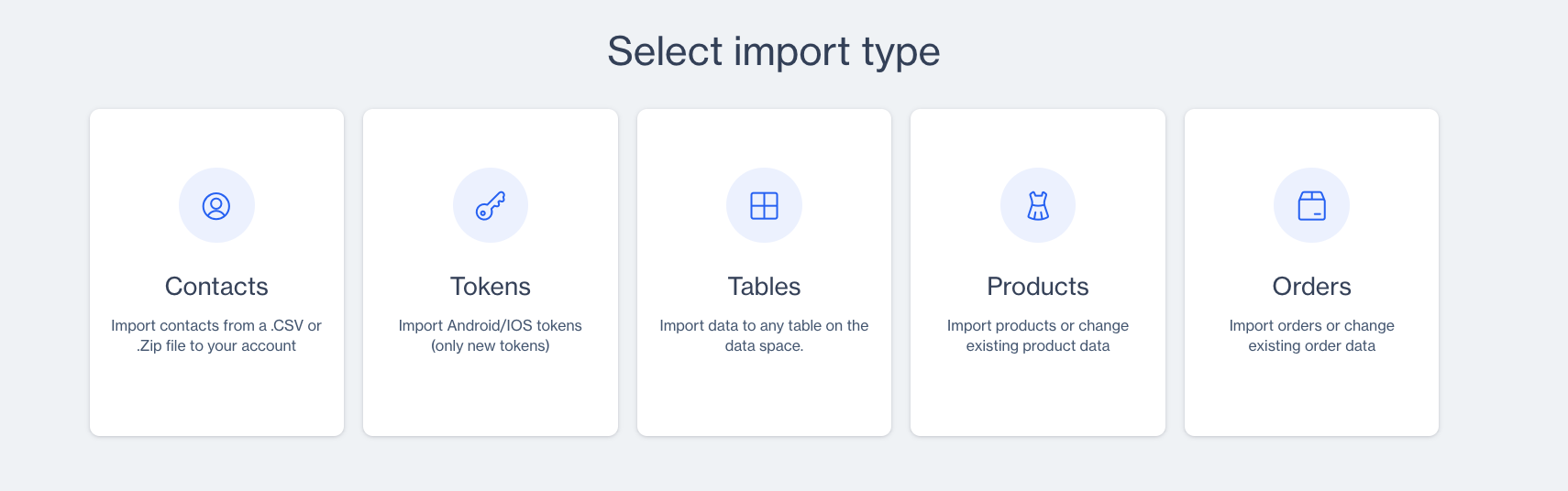Screen dimensions: 1568x491
Task: Click the Orders box icon
Action: pyautogui.click(x=1311, y=206)
